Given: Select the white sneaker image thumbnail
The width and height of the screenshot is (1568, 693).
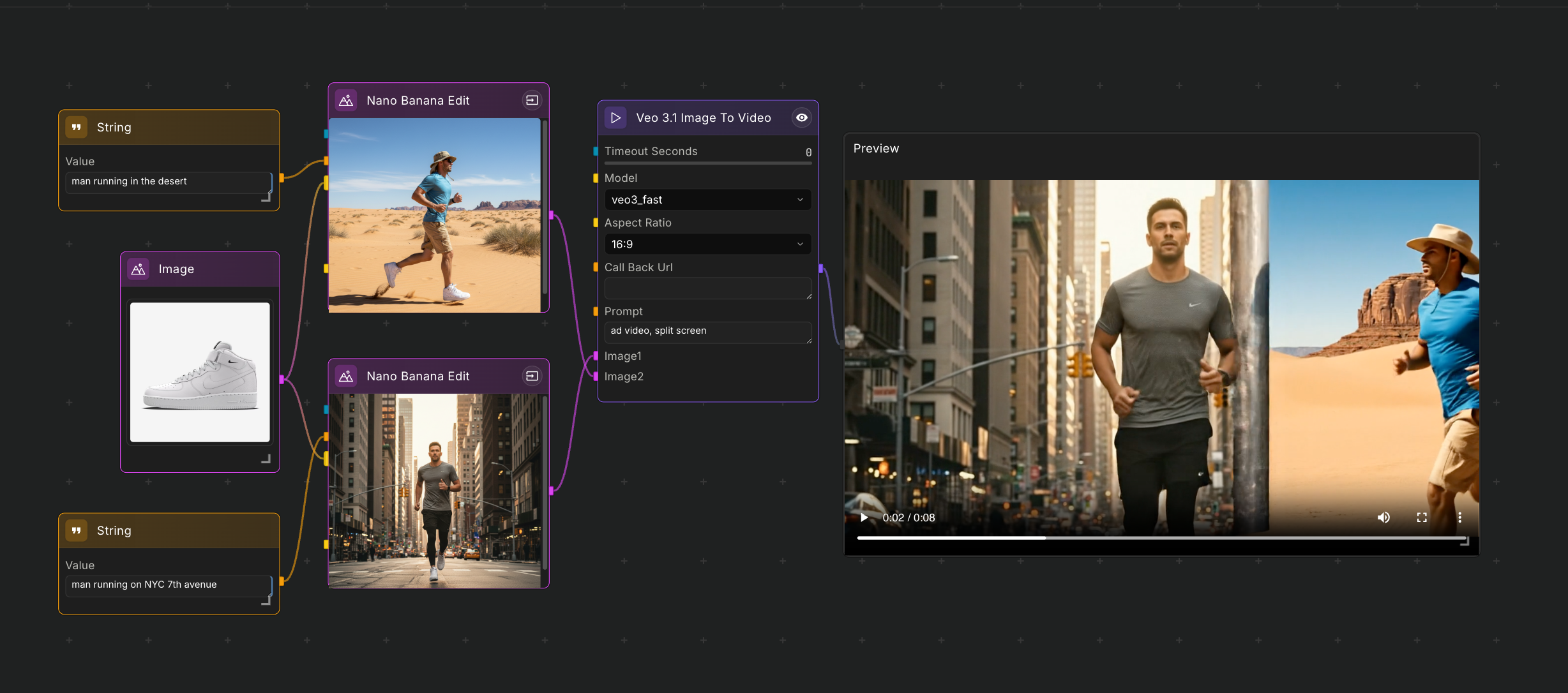Looking at the screenshot, I should (200, 373).
